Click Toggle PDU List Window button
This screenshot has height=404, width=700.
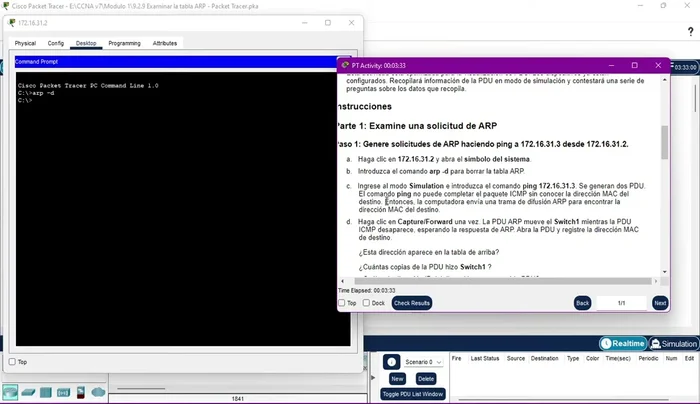point(412,394)
